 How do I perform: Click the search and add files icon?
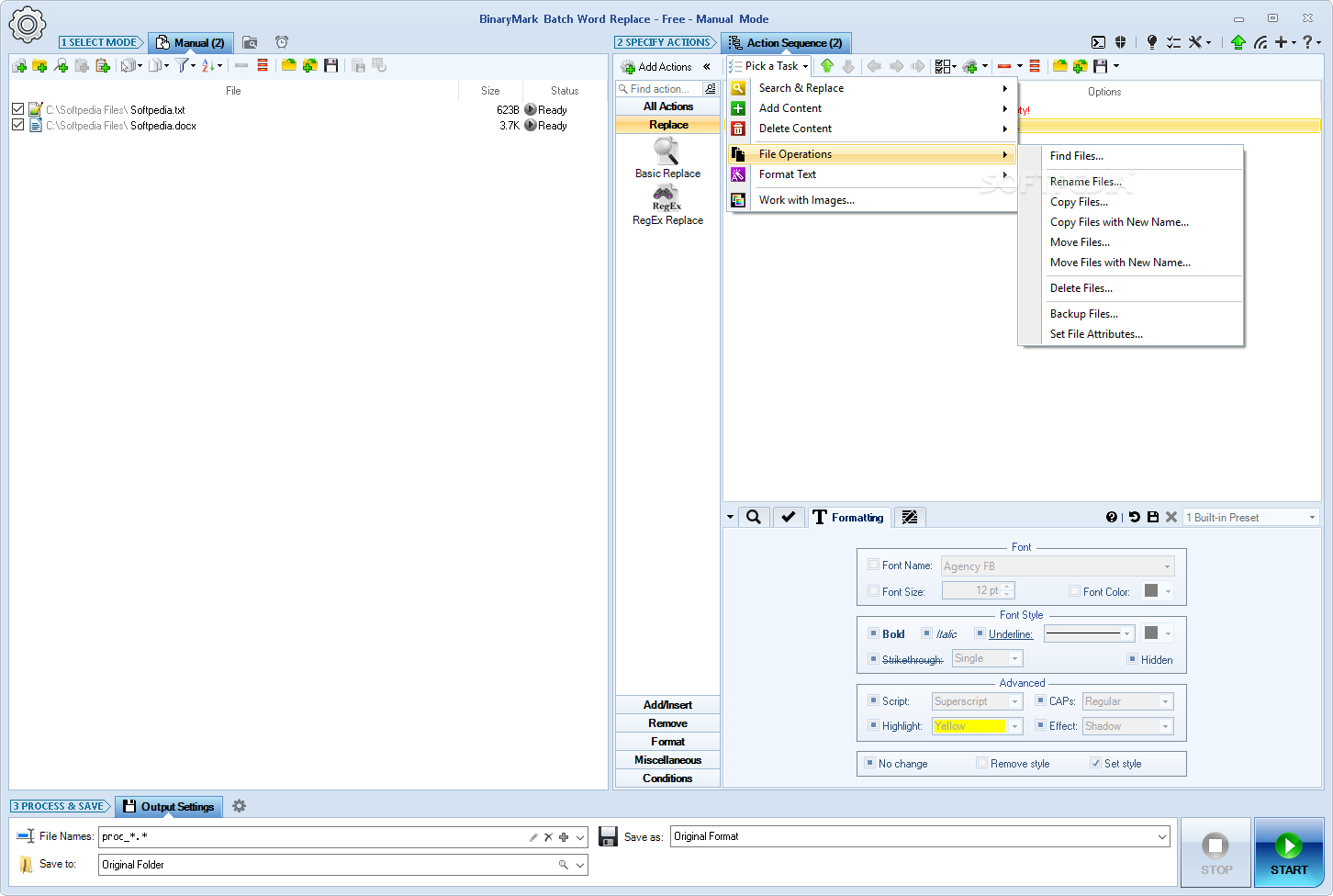[61, 65]
